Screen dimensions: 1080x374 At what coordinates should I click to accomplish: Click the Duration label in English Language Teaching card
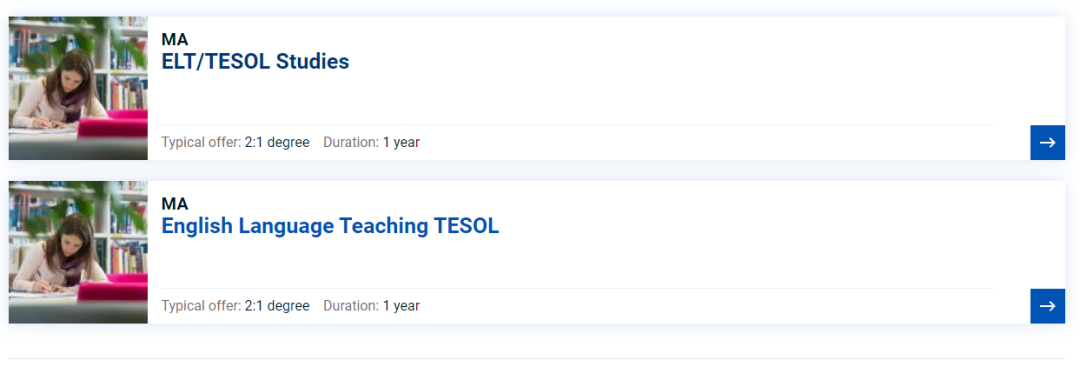pyautogui.click(x=351, y=306)
